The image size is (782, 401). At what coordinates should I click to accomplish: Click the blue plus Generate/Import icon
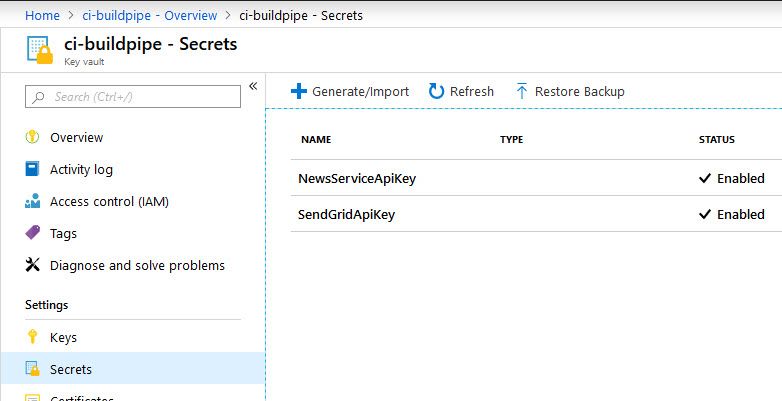(299, 91)
